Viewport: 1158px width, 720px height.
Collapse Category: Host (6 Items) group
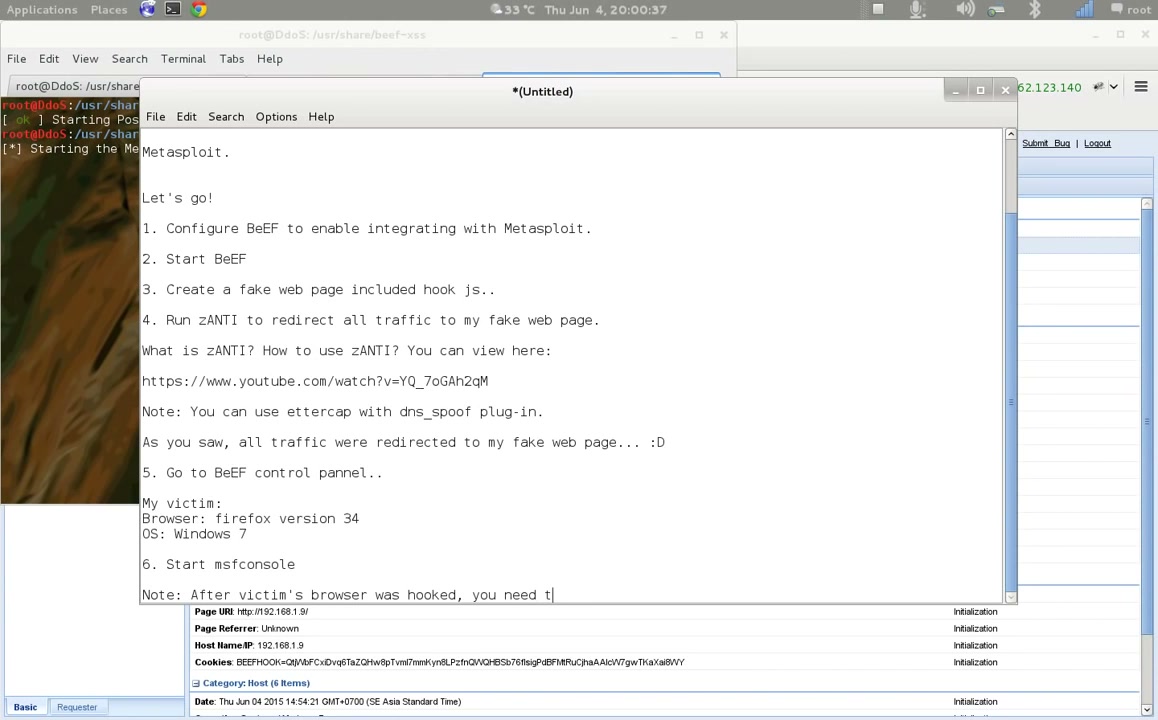coord(196,684)
